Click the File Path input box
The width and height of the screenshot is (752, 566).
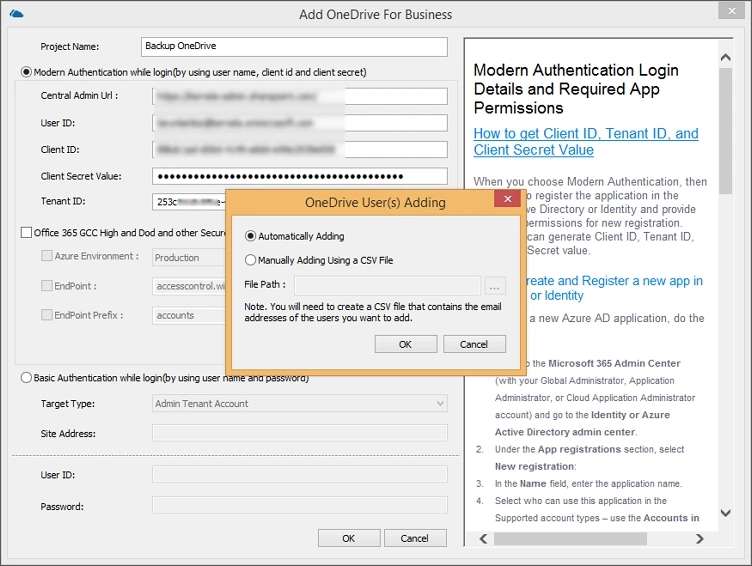[388, 285]
